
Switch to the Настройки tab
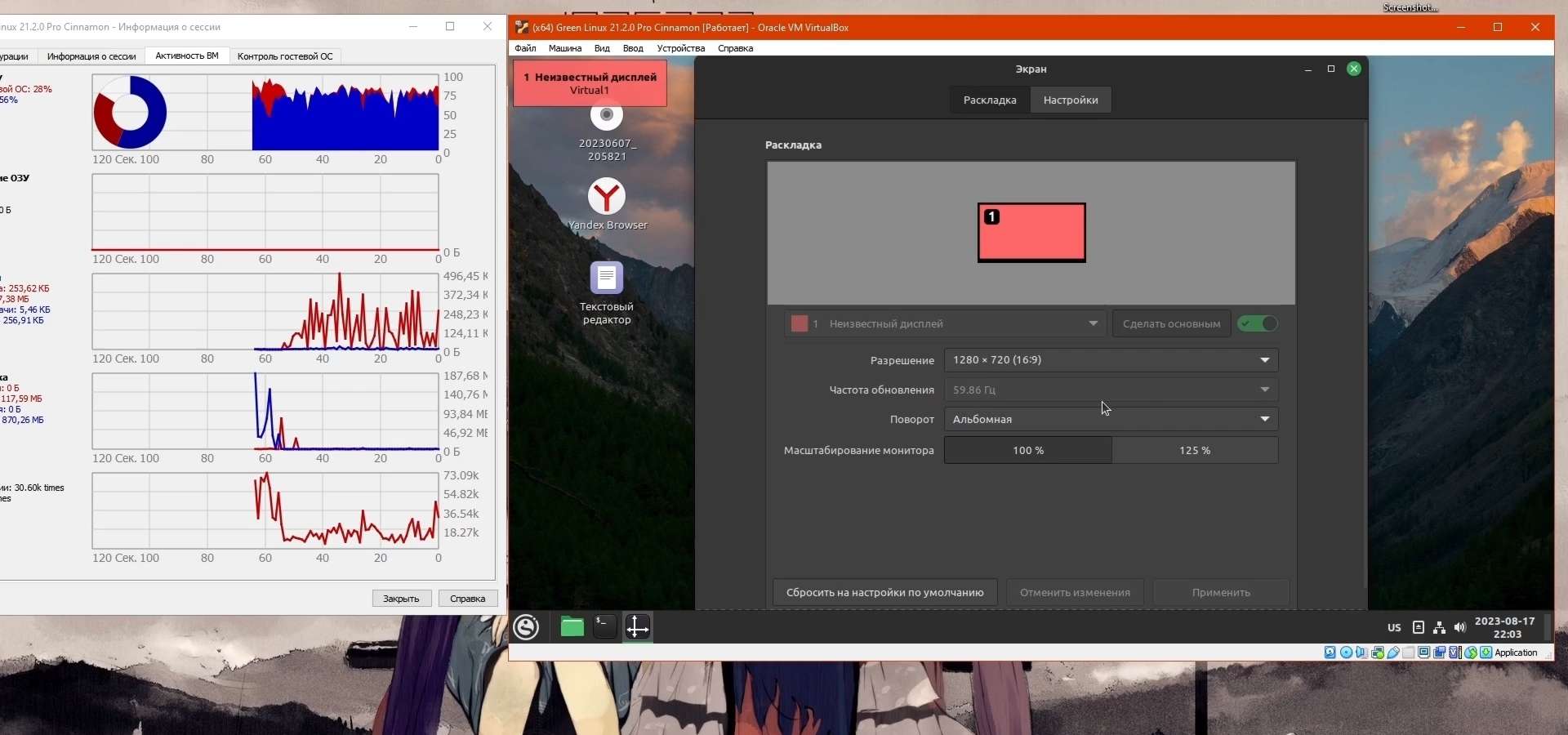click(x=1071, y=100)
